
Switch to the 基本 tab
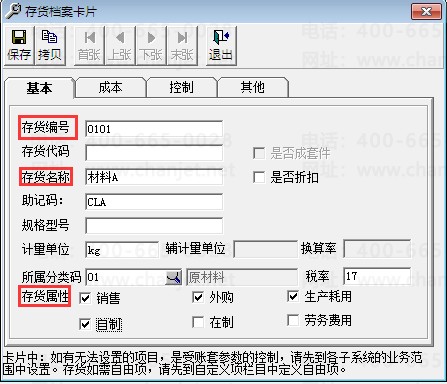point(39,88)
